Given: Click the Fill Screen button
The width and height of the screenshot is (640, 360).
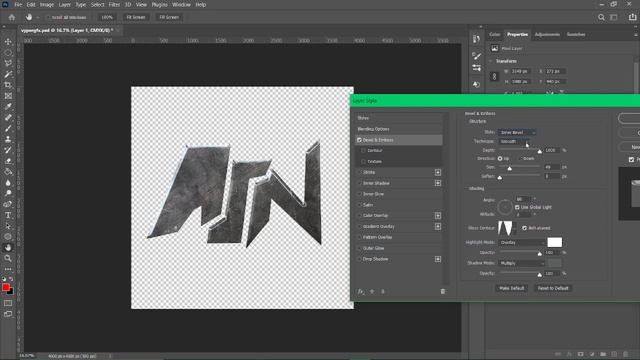Looking at the screenshot, I should (x=169, y=18).
